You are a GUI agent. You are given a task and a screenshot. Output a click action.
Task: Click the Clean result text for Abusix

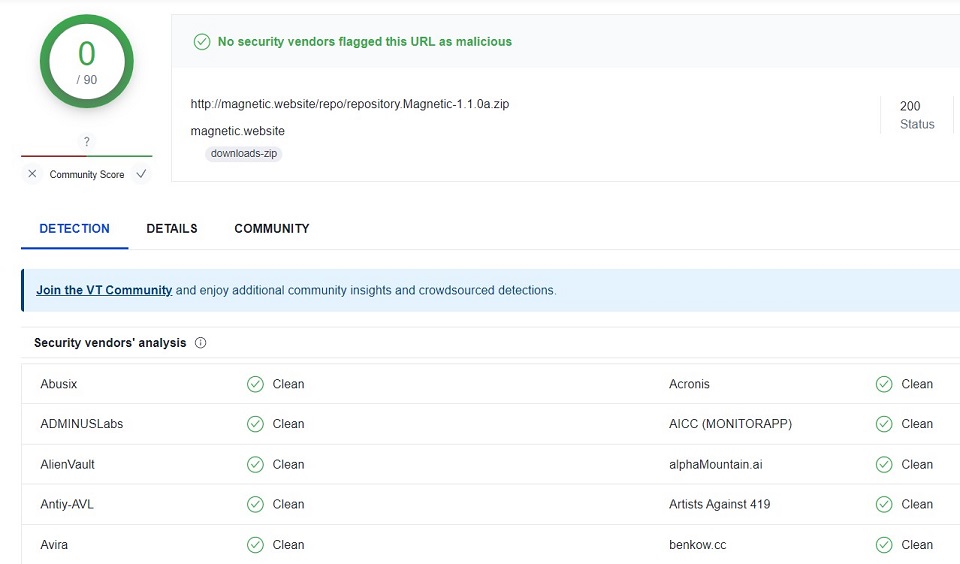click(x=288, y=384)
